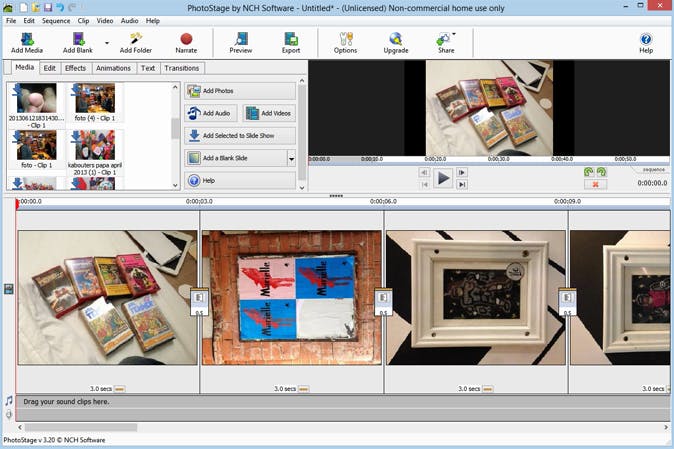This screenshot has width=674, height=449.
Task: Click the Add Audio button
Action: (211, 113)
